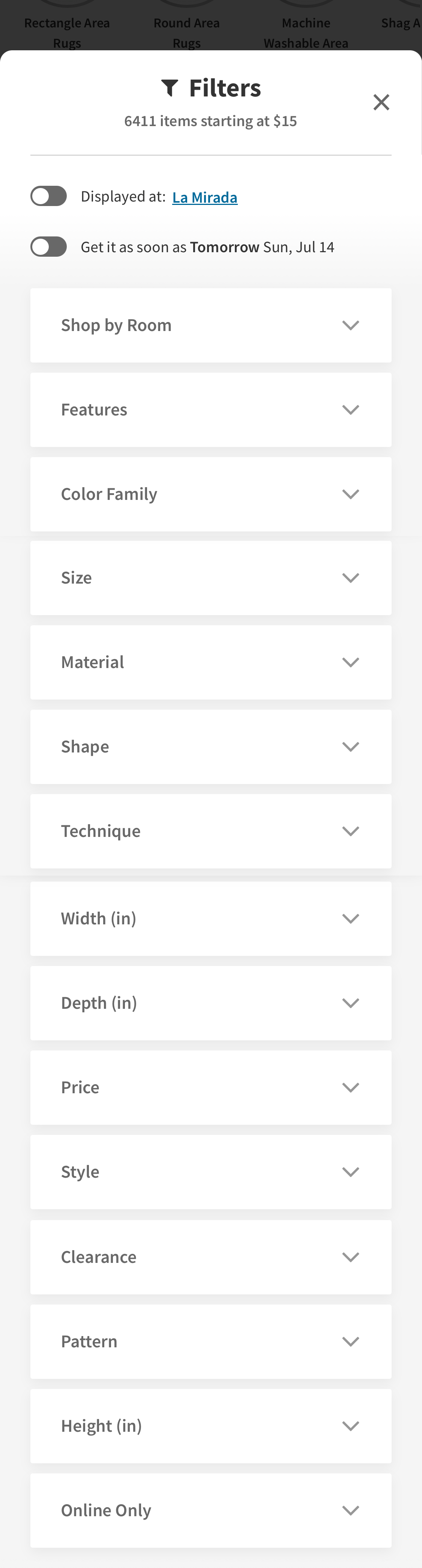The image size is (422, 1568).
Task: Expand the Size filter section
Action: 211,578
